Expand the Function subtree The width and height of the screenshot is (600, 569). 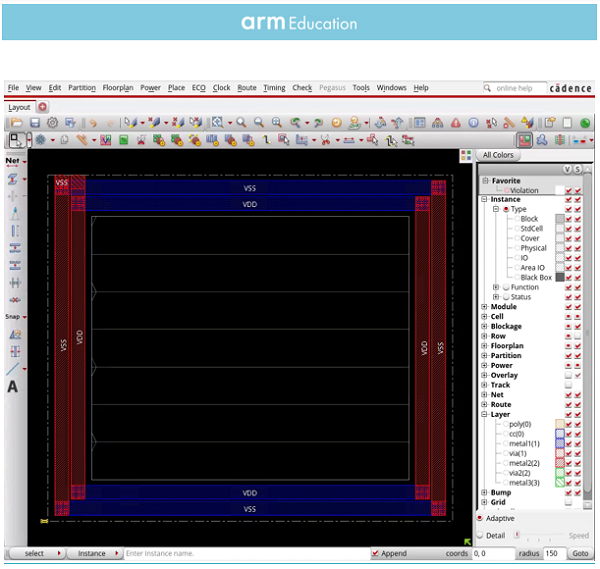[x=496, y=287]
